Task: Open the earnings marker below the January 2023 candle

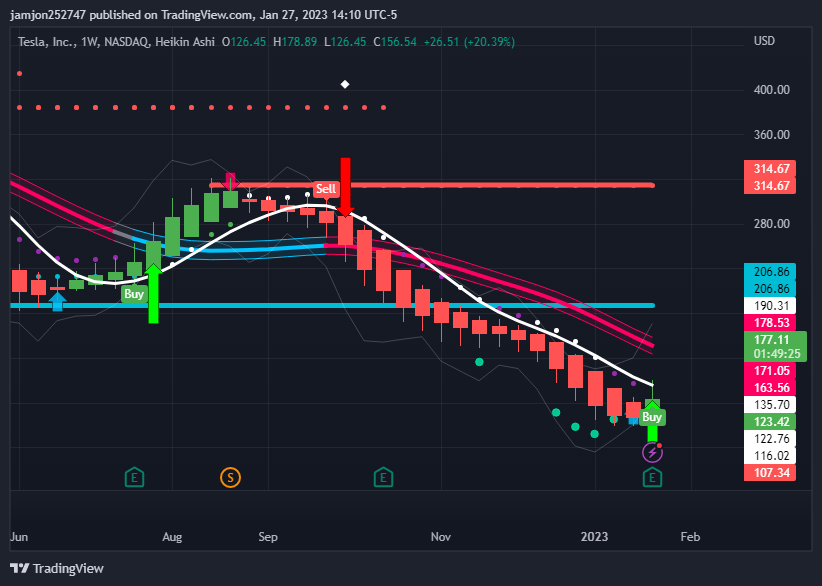Action: point(652,477)
